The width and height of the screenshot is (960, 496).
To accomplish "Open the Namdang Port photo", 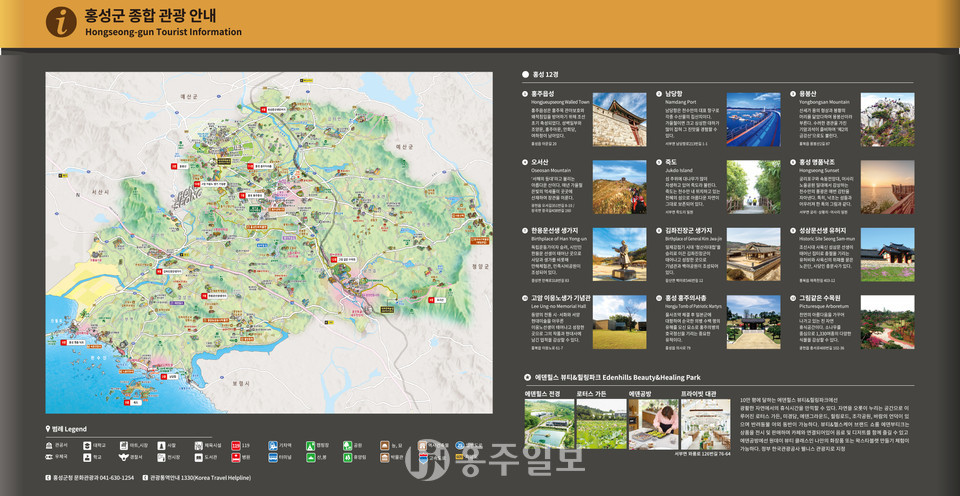I will [x=753, y=119].
